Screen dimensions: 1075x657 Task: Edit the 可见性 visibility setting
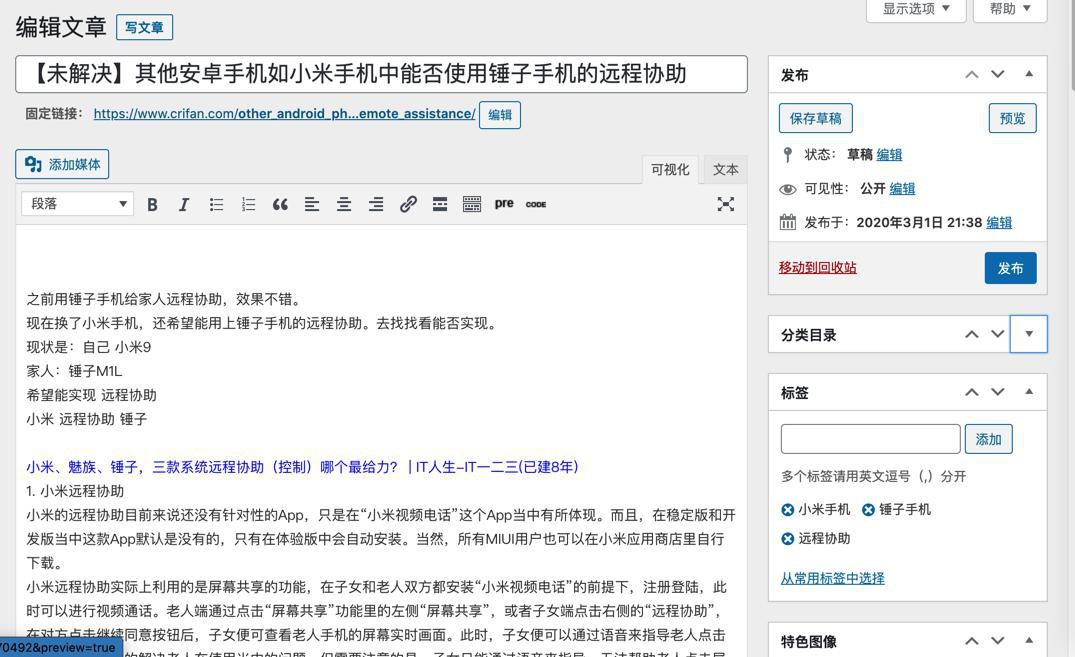(902, 189)
